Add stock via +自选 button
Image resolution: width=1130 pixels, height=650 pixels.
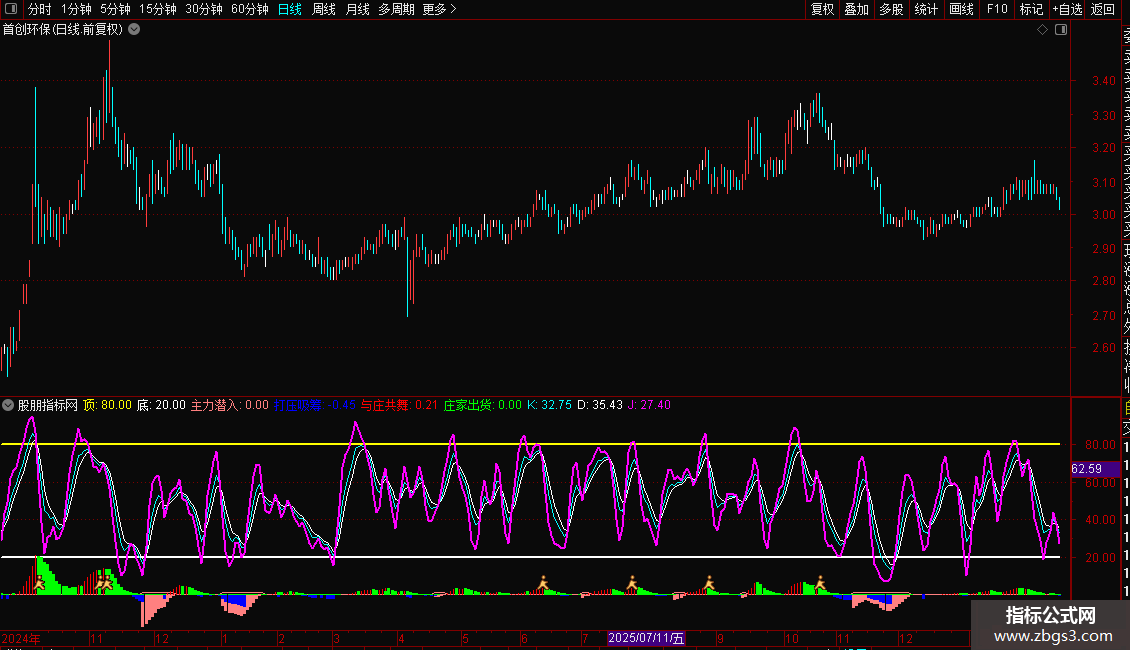[x=1067, y=9]
